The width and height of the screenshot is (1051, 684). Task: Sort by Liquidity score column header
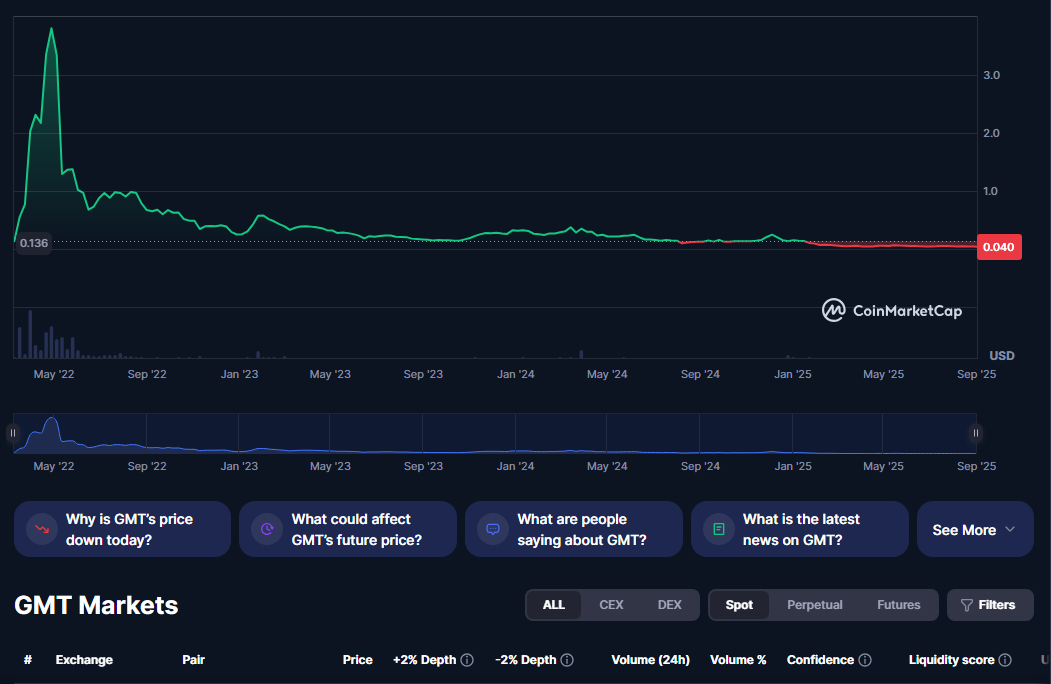point(951,660)
